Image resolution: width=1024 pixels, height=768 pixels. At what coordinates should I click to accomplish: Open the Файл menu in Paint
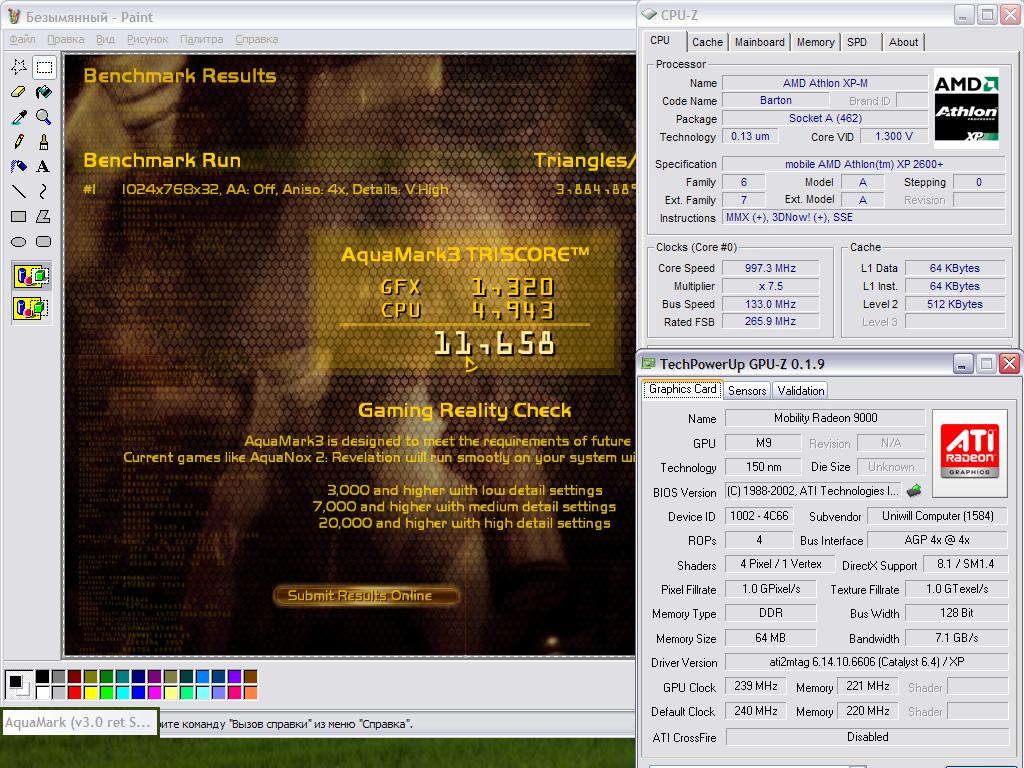click(x=22, y=39)
